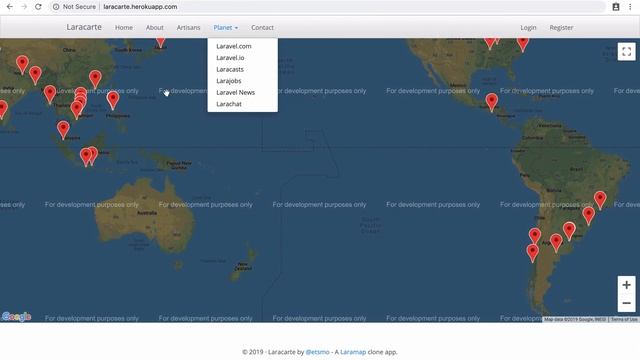640x360 pixels.
Task: Open the Contact page
Action: (x=262, y=27)
